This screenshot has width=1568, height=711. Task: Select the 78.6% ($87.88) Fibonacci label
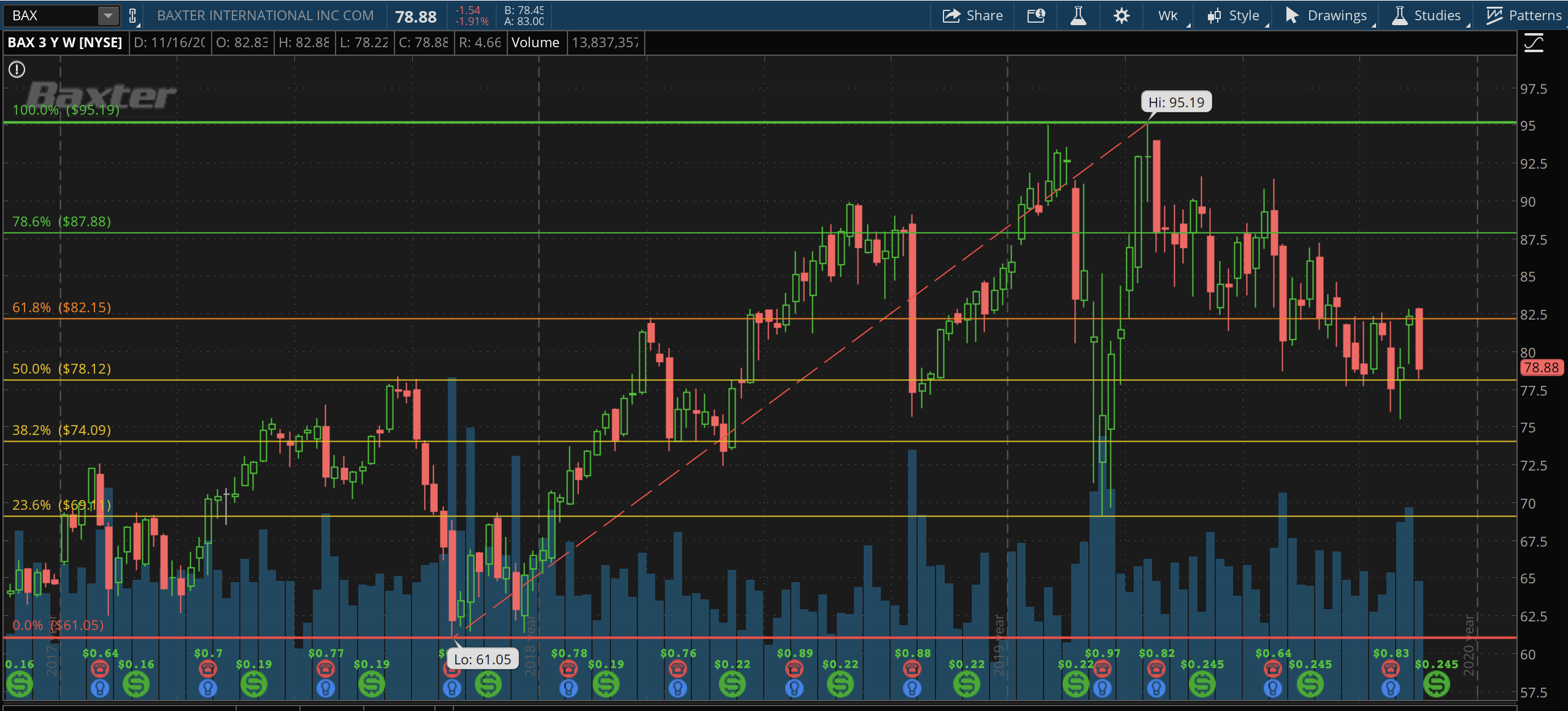coord(61,221)
